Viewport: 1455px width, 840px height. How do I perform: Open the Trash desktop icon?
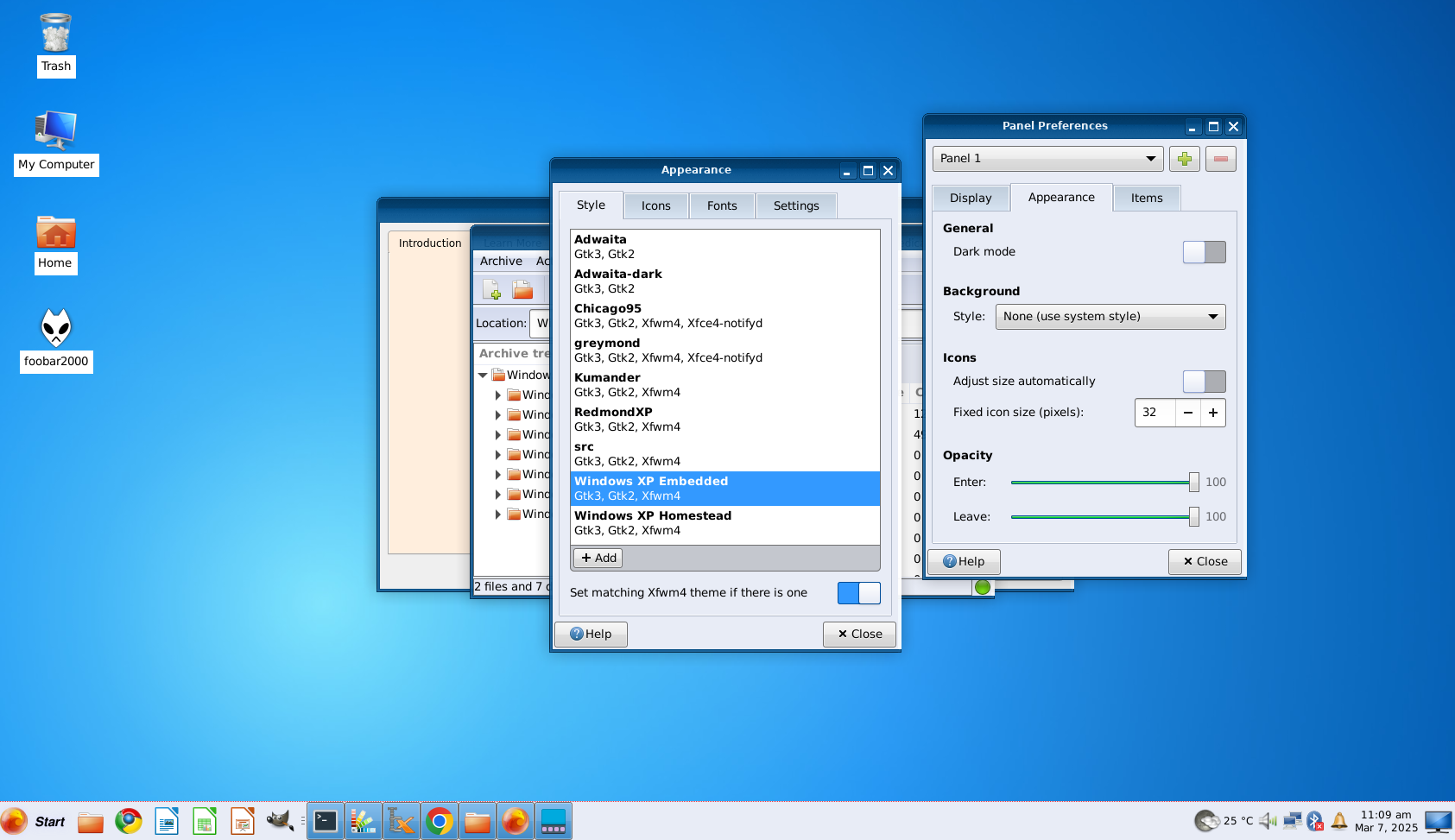[x=56, y=45]
